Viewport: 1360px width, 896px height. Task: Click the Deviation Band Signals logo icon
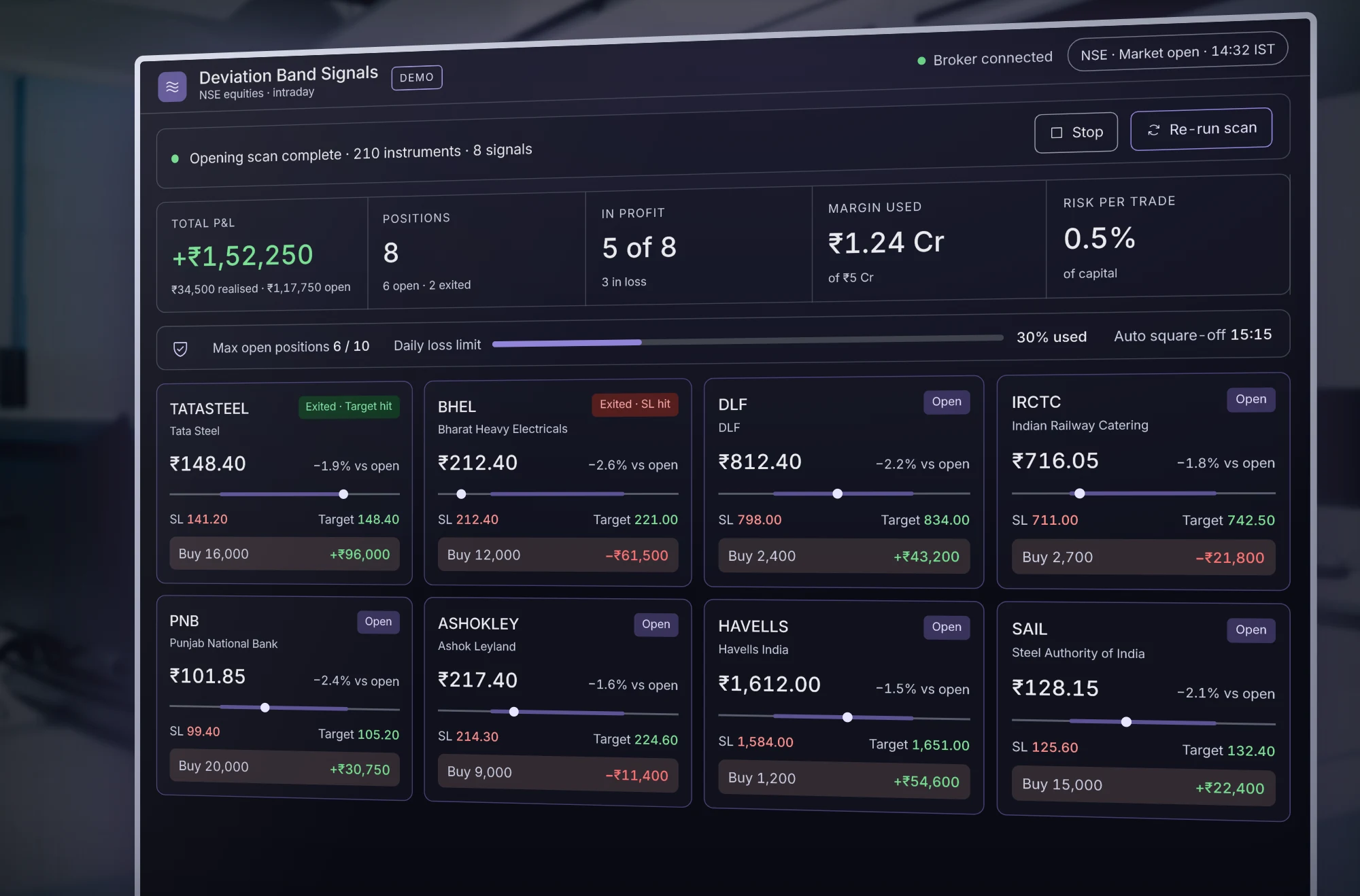point(172,87)
